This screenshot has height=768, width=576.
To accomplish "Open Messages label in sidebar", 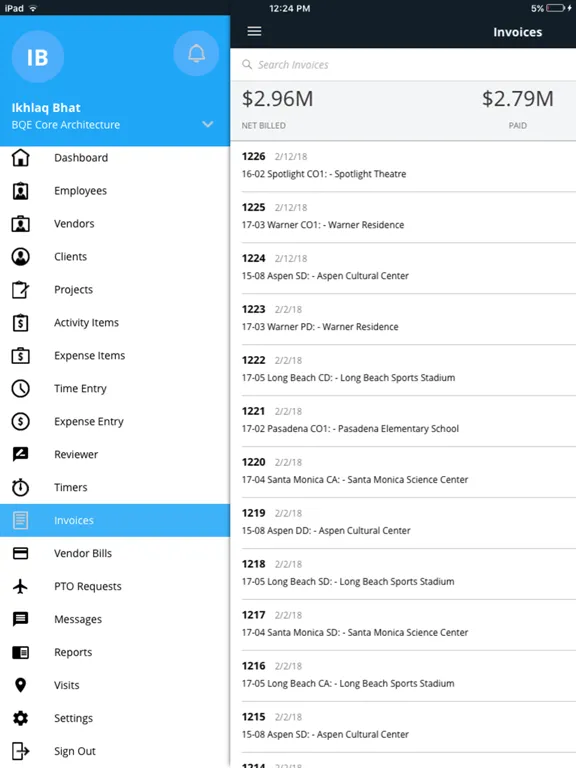I will (78, 619).
